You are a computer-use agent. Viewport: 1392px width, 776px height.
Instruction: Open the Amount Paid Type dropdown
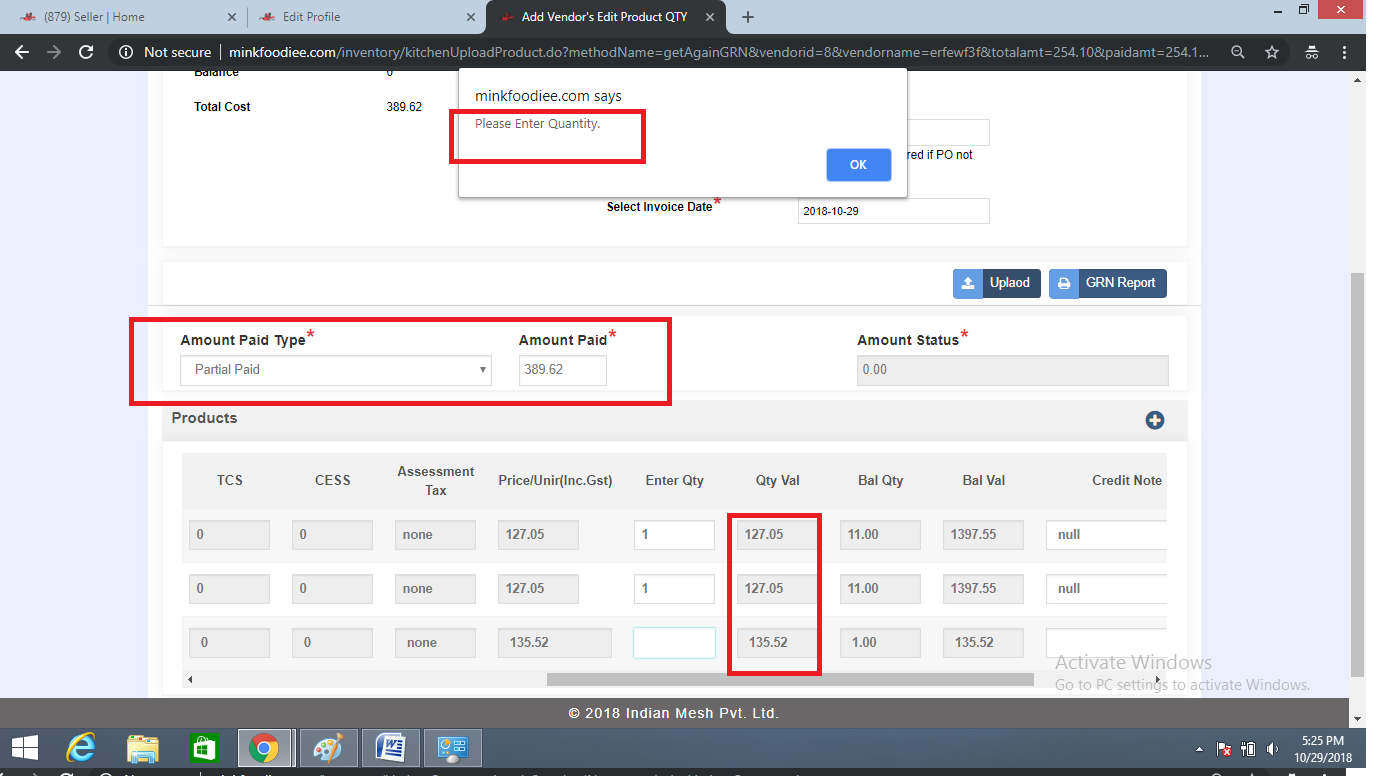click(x=336, y=370)
